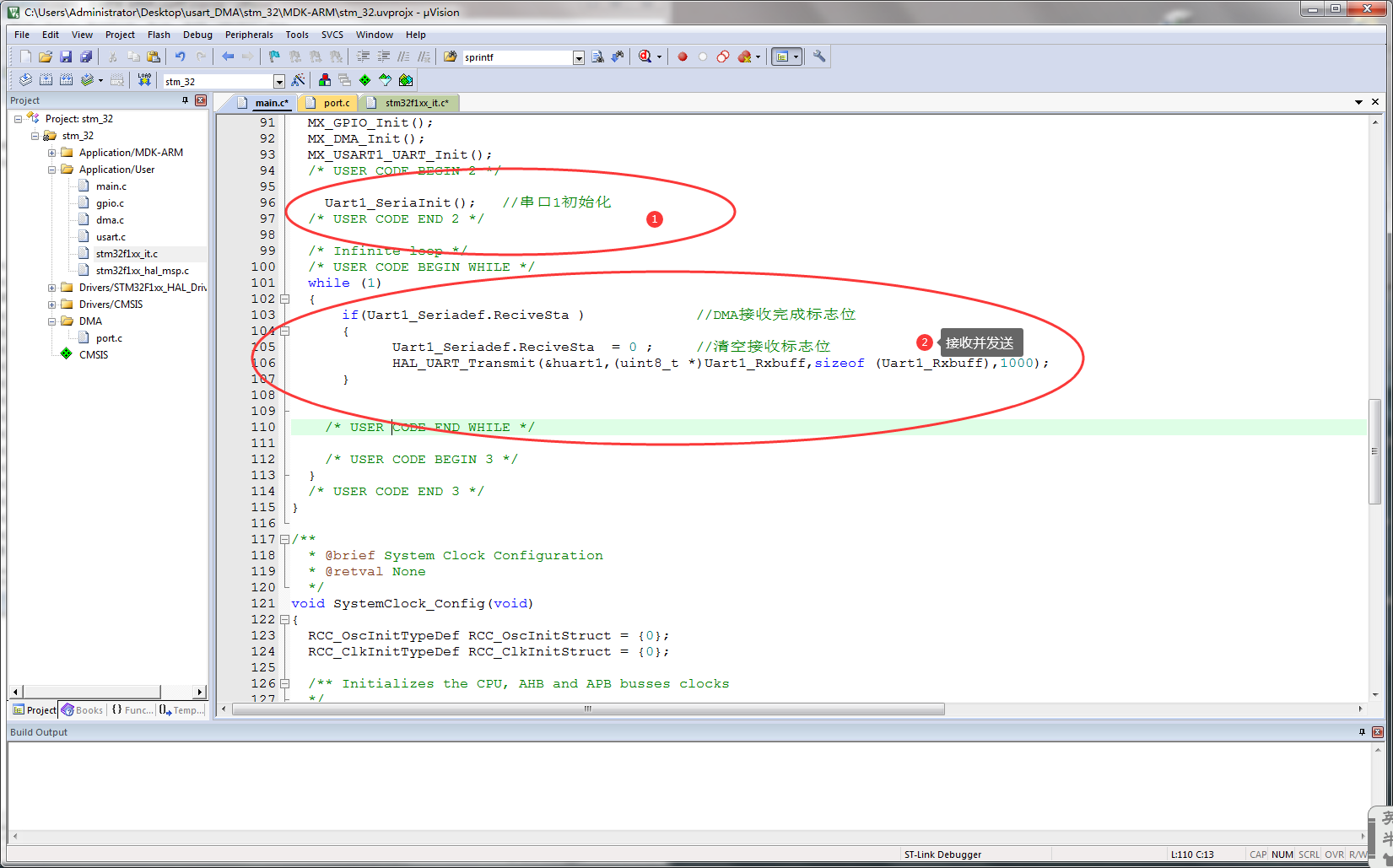Open the SVCS menu
This screenshot has width=1393, height=868.
[332, 35]
